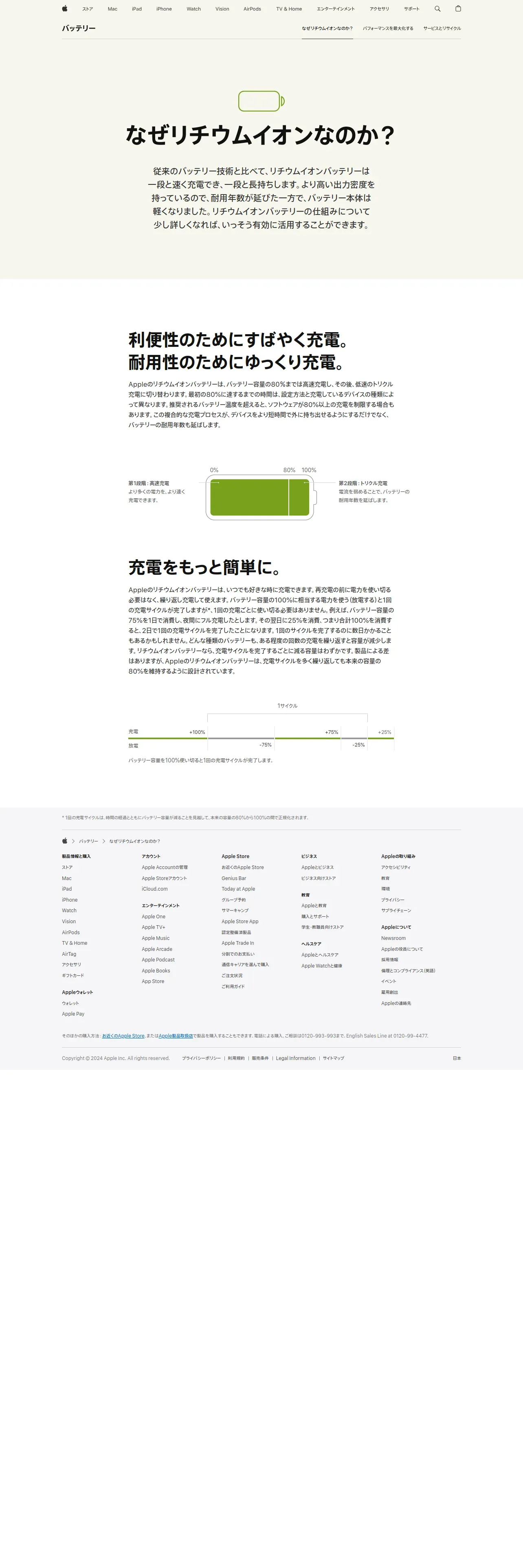Screen dimensions: 523x1568
Task: Open サイトマップ footer link
Action: click(333, 1058)
